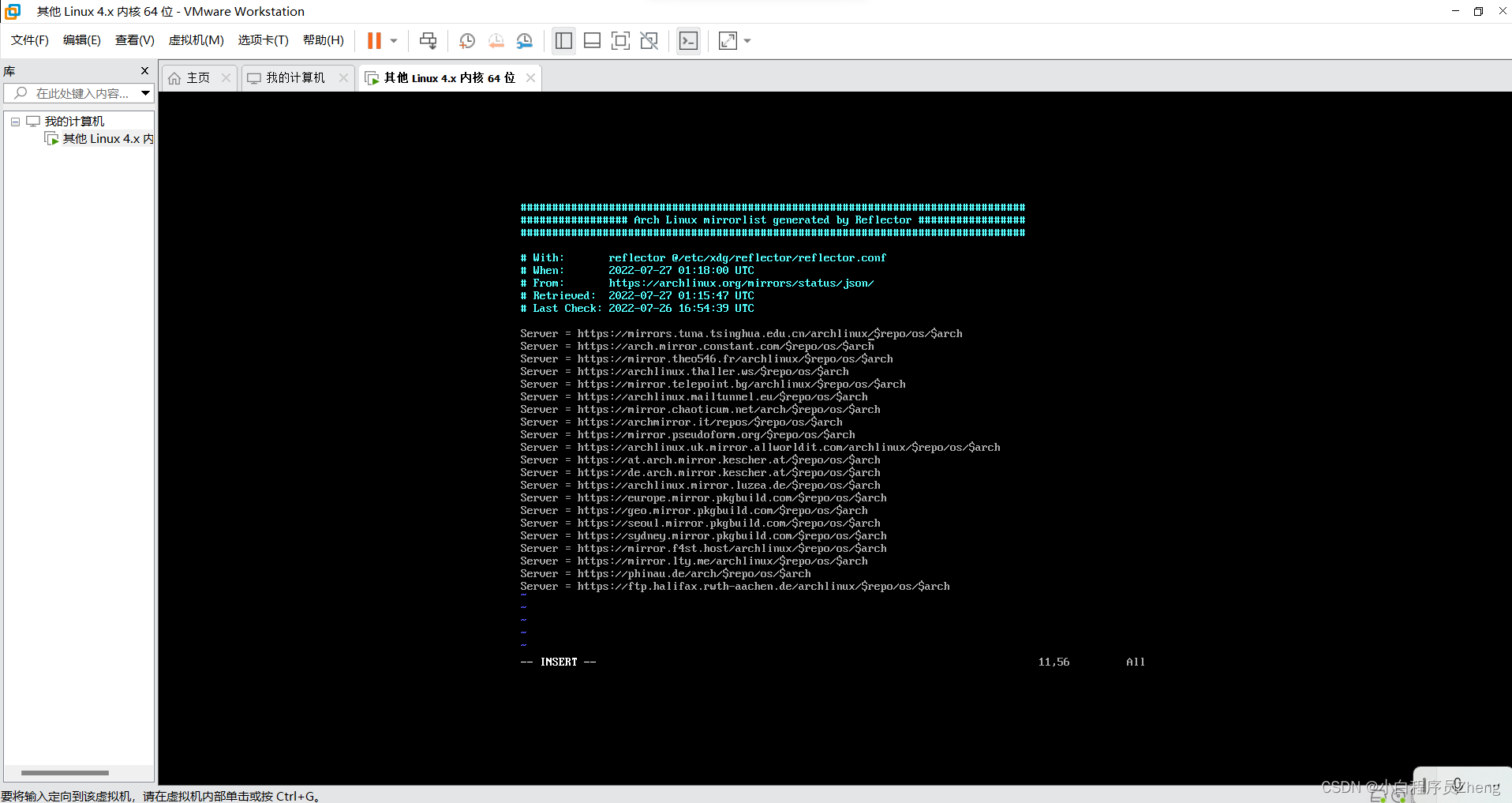
Task: Enter full screen mode icon
Action: click(620, 40)
